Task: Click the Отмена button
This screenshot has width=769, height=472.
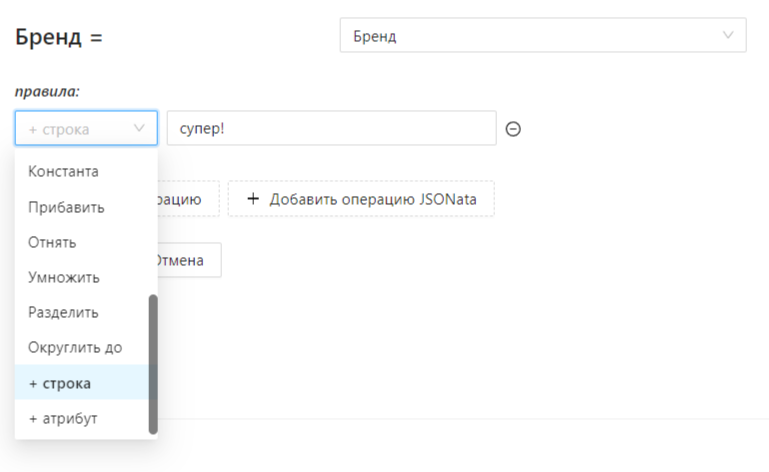Action: click(186, 260)
